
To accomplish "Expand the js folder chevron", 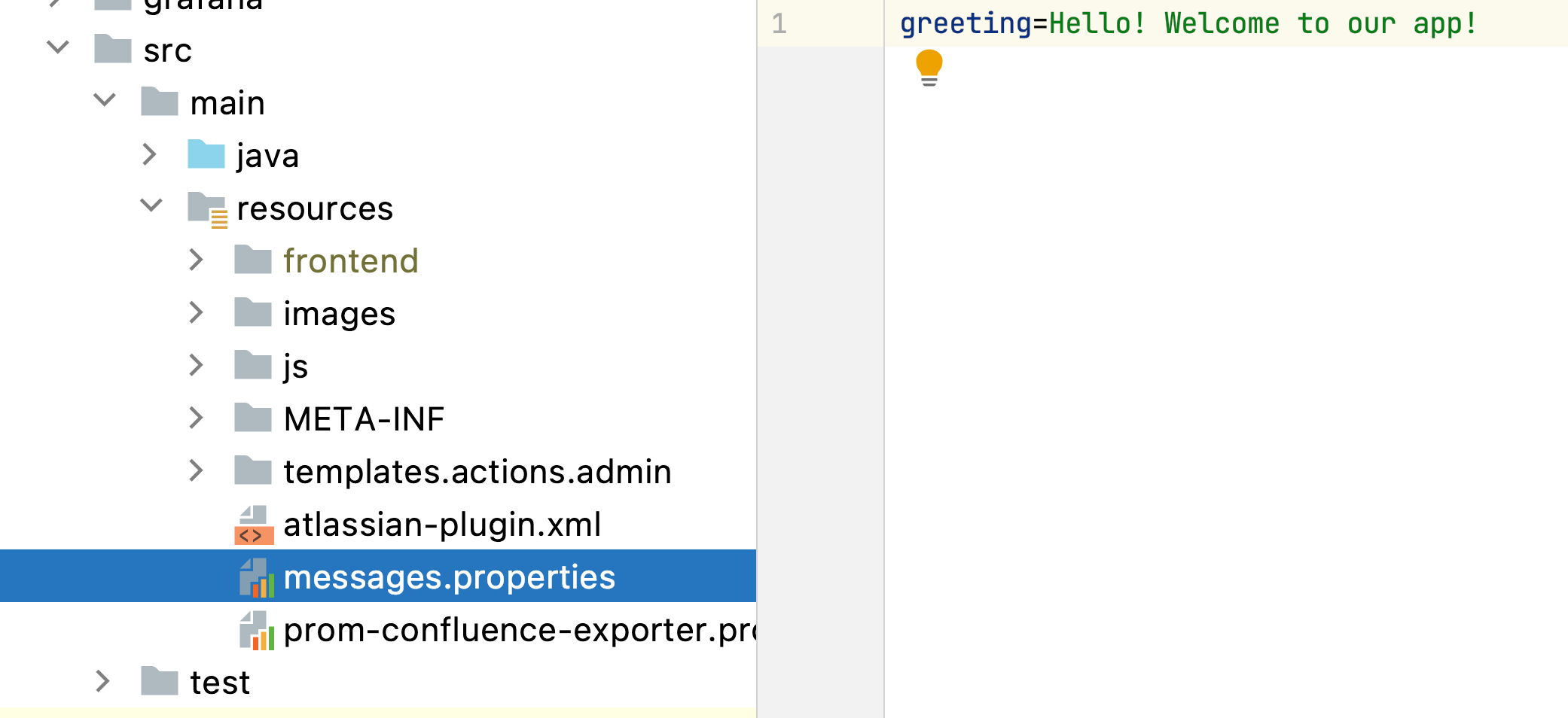I will [197, 365].
